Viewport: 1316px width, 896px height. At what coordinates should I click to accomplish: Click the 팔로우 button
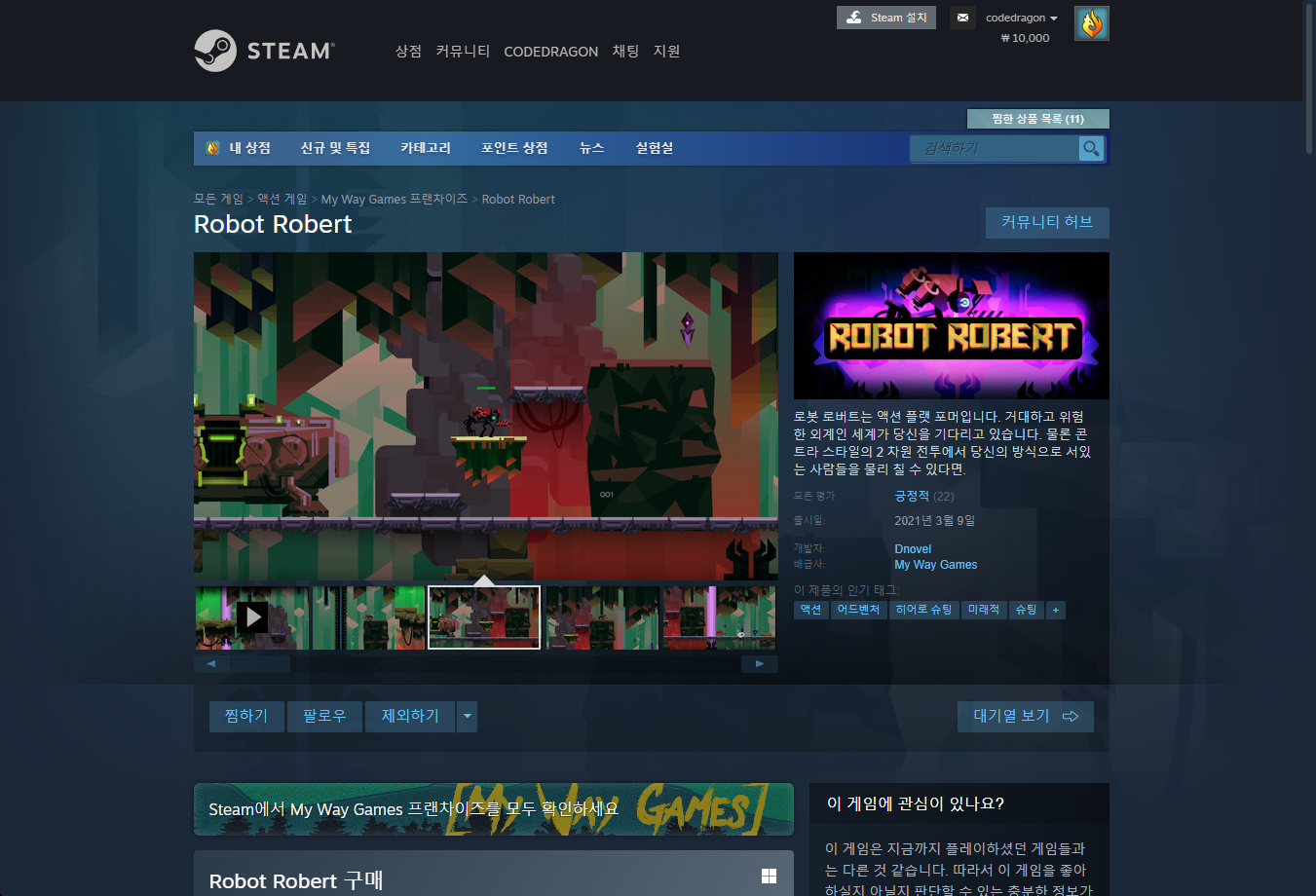324,717
